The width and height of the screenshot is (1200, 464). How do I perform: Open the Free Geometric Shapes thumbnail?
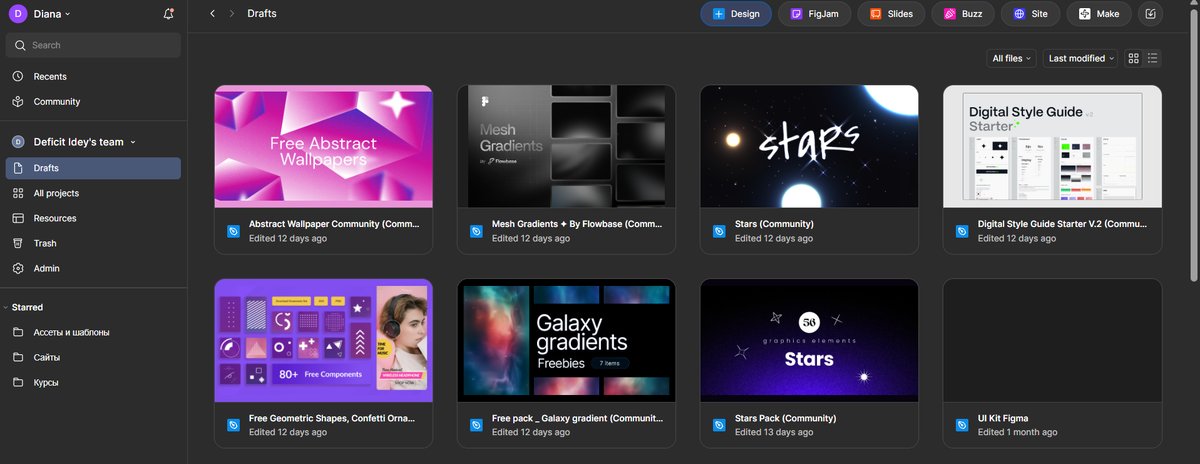324,341
